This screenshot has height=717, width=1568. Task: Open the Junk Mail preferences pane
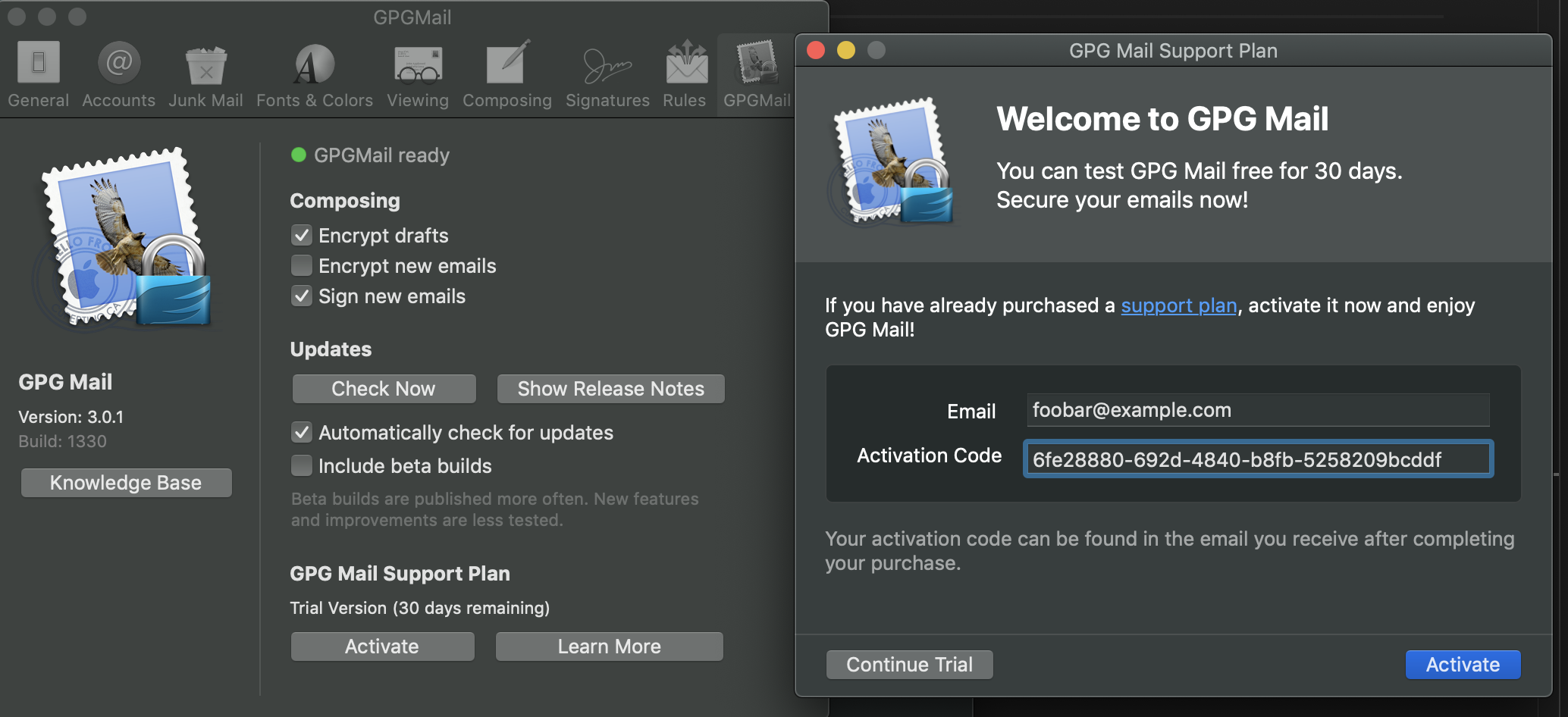(205, 74)
